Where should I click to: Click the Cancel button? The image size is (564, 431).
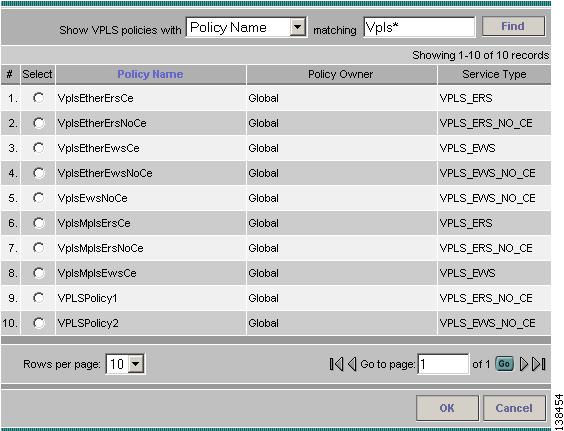pyautogui.click(x=514, y=408)
